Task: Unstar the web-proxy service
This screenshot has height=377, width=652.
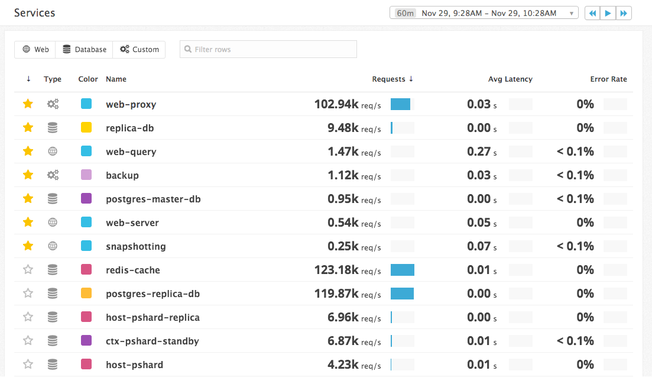Action: 28,103
